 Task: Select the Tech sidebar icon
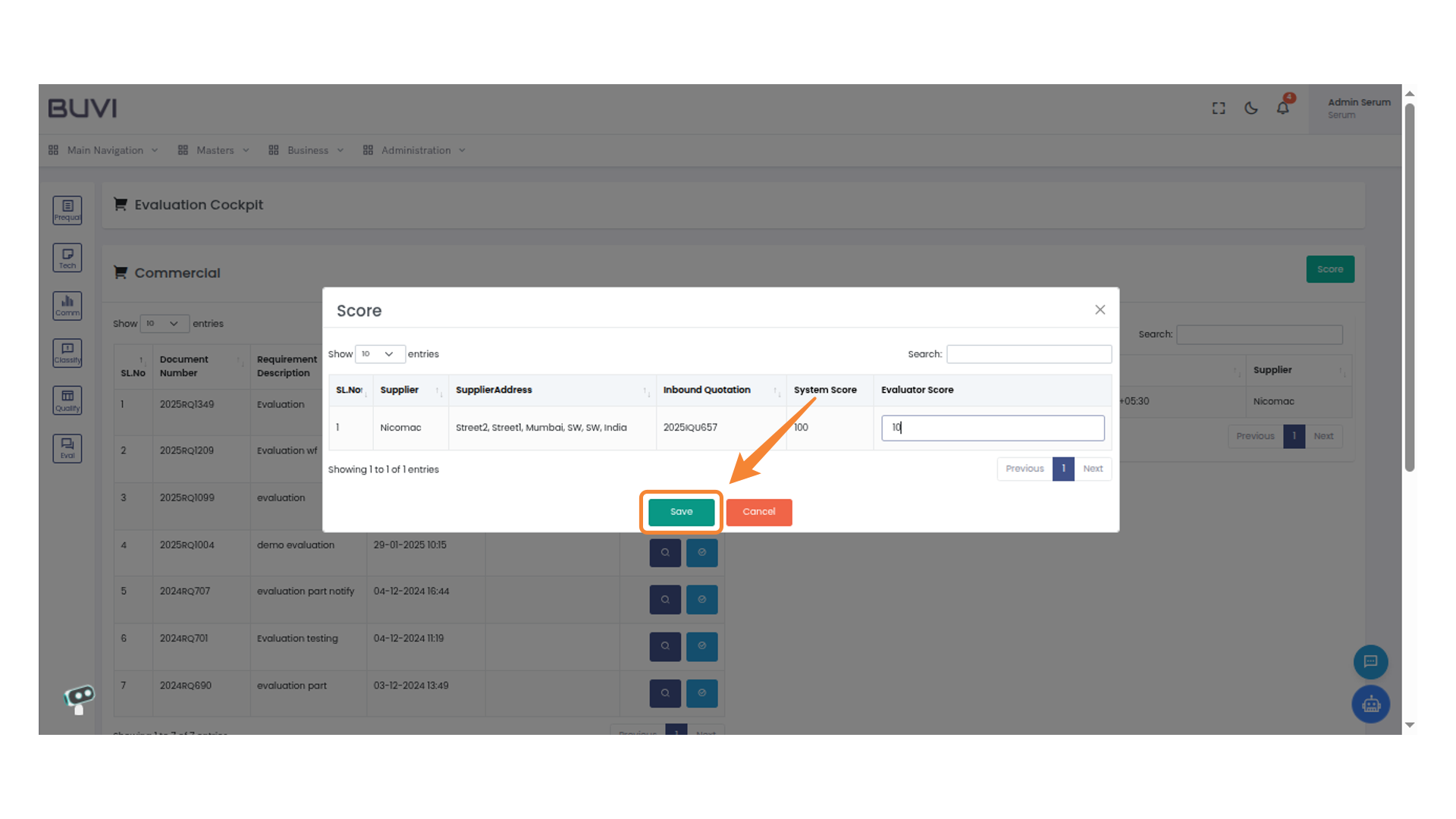67,258
